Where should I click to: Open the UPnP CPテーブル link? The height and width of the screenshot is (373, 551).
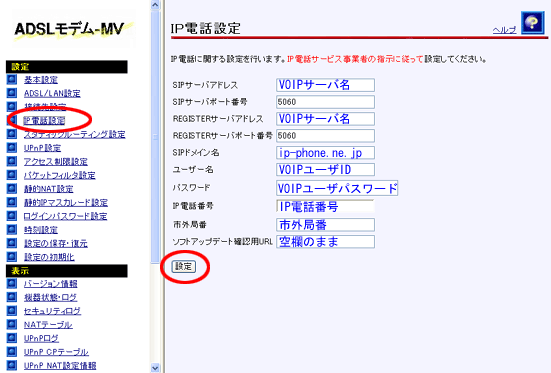click(56, 352)
